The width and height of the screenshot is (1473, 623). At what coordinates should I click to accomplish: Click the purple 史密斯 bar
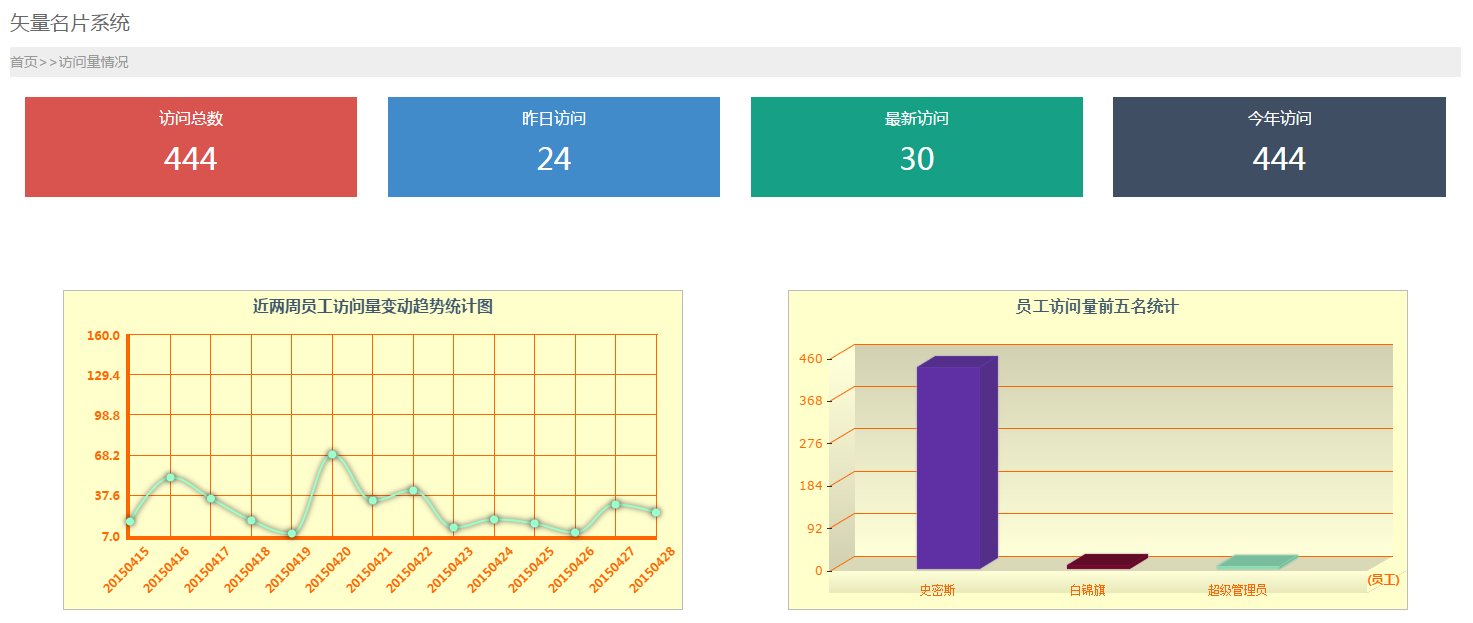(x=956, y=463)
